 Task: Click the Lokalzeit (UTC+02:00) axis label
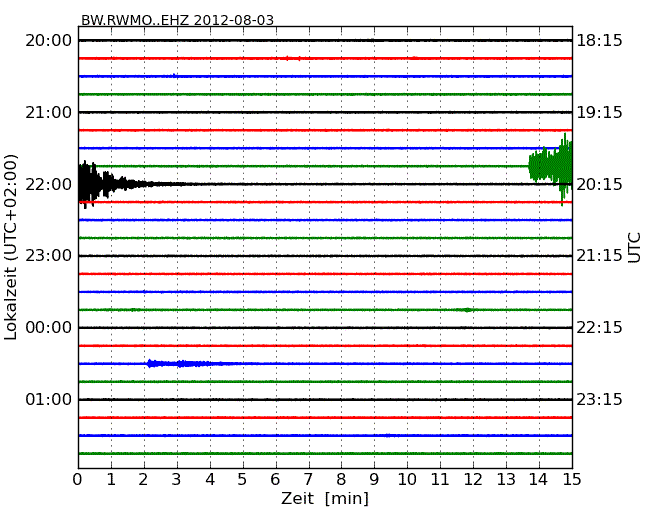[x=11, y=247]
